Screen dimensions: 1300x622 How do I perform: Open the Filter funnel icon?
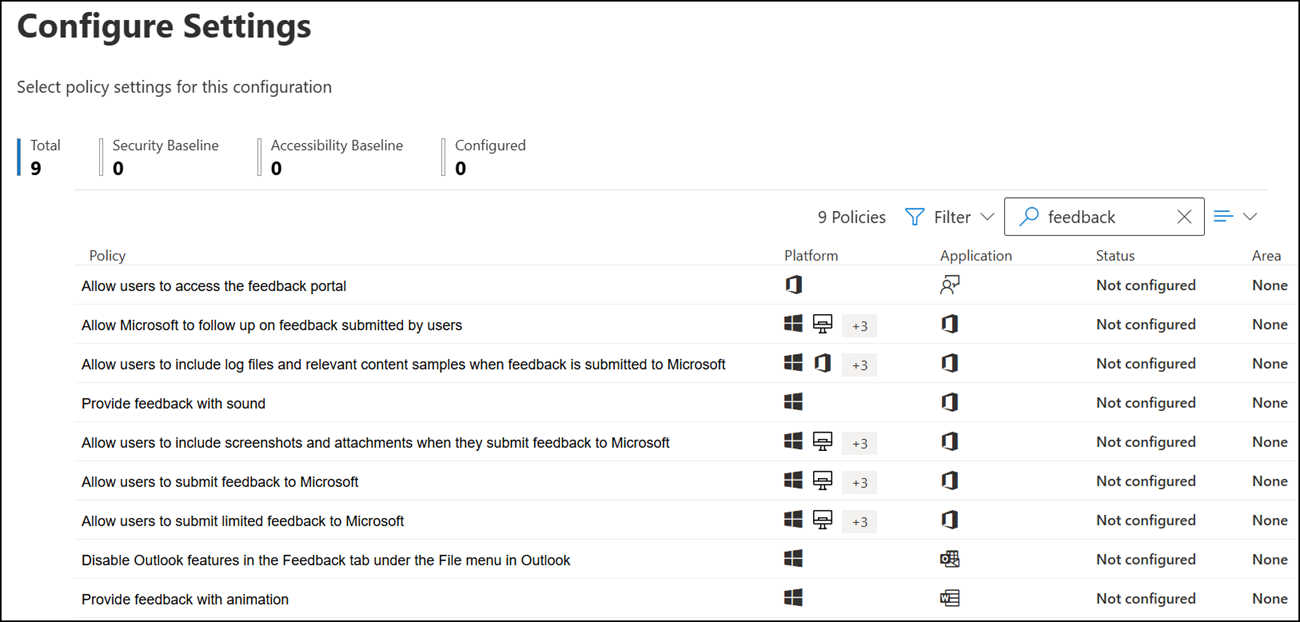[914, 216]
